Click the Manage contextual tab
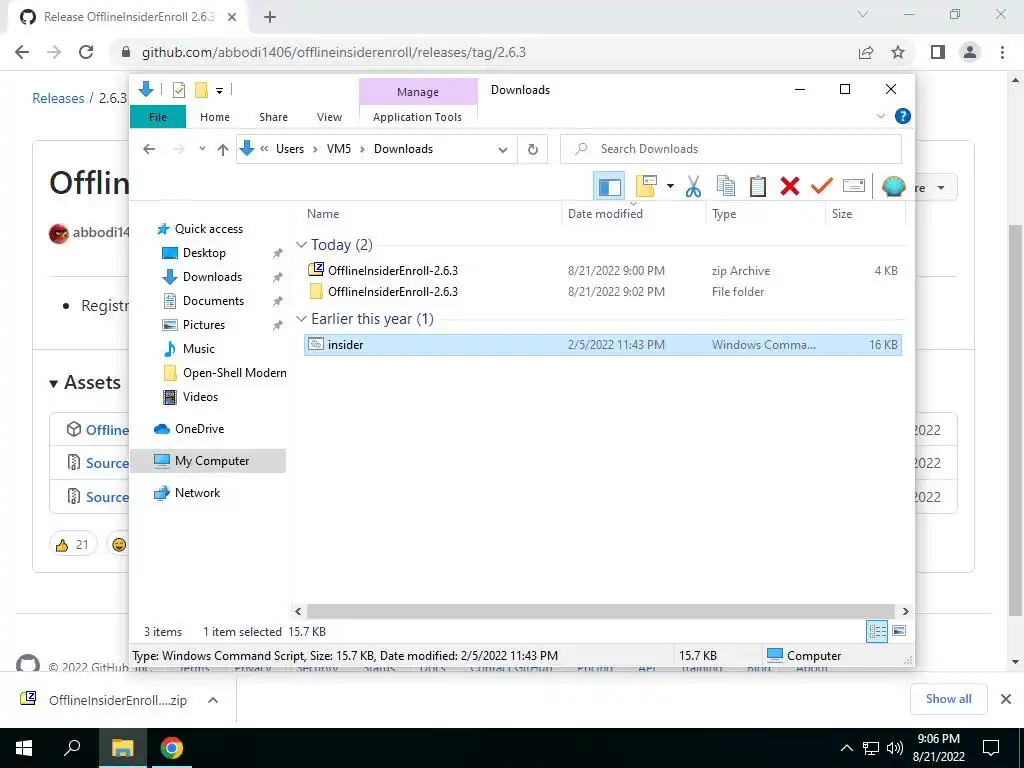Image resolution: width=1024 pixels, height=768 pixels. [x=418, y=92]
